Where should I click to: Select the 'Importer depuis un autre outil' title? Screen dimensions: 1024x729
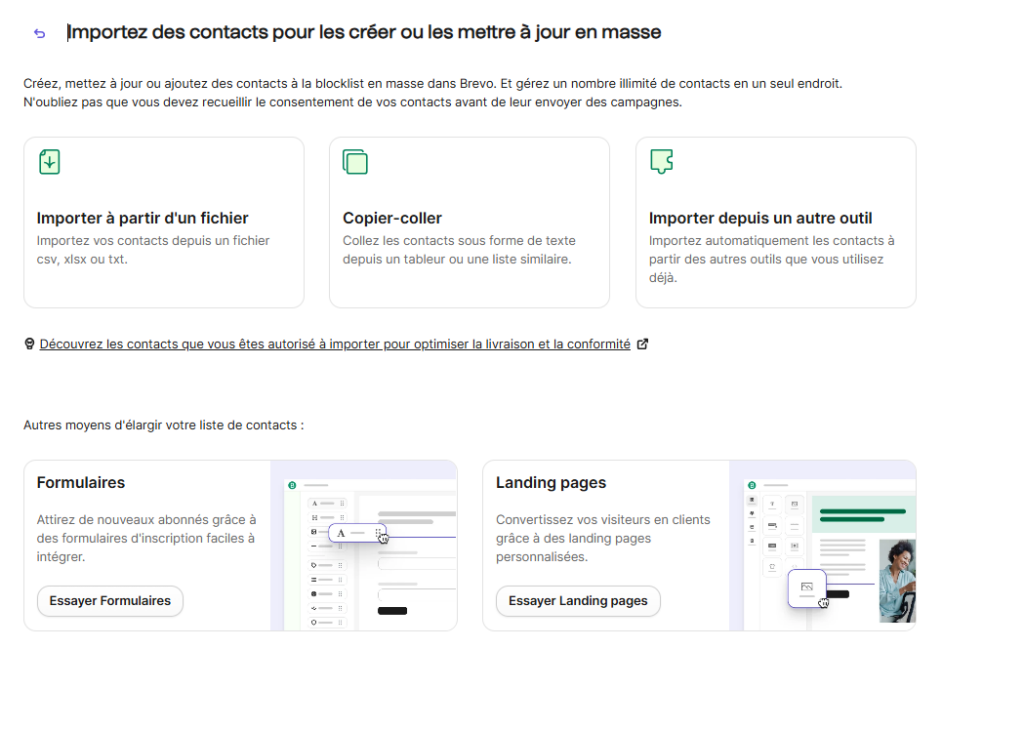point(760,218)
